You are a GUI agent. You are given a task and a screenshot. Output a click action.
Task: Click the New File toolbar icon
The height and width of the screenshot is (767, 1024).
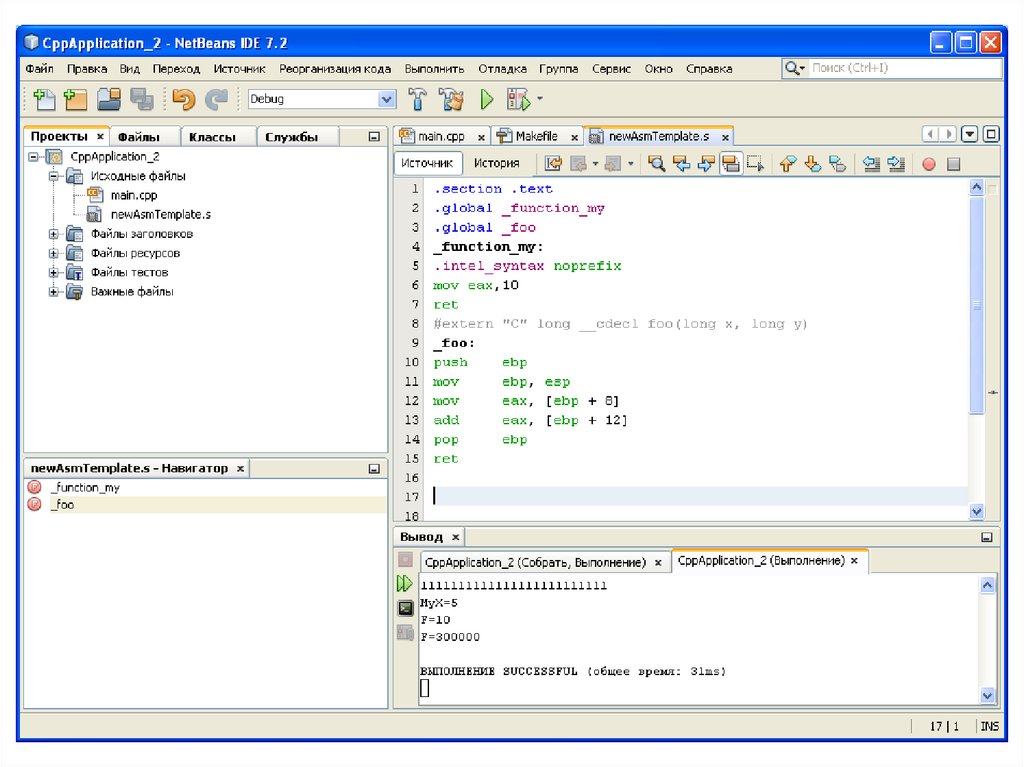coord(44,99)
